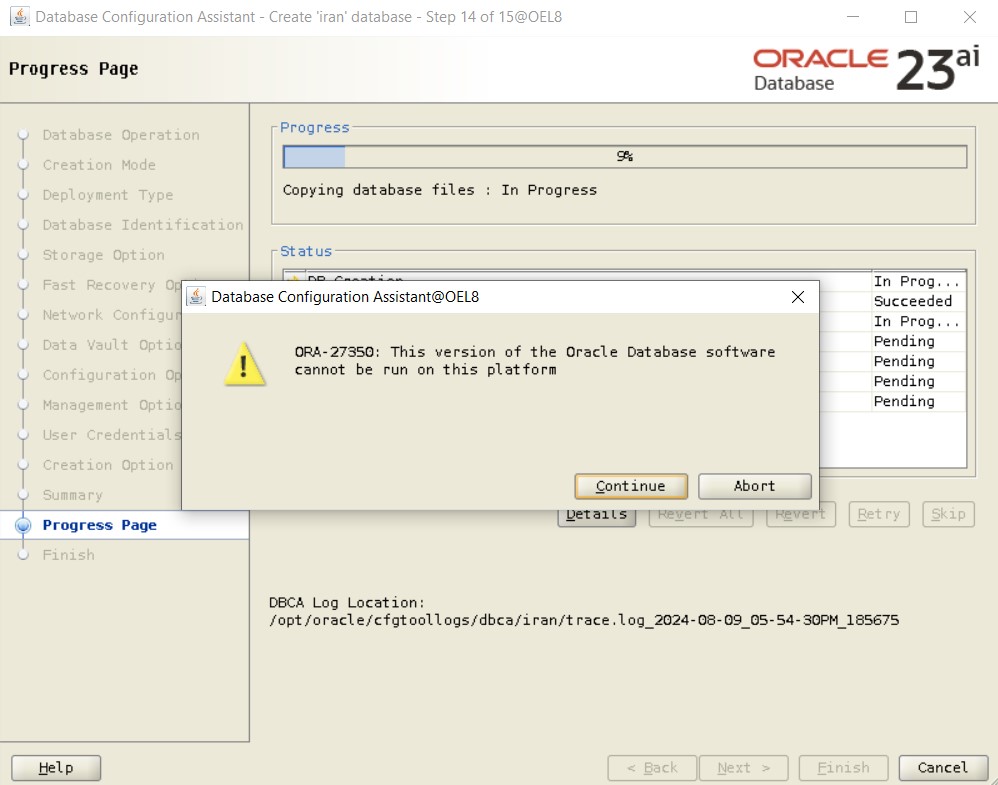The width and height of the screenshot is (998, 785).
Task: Open the Details panel
Action: [597, 514]
